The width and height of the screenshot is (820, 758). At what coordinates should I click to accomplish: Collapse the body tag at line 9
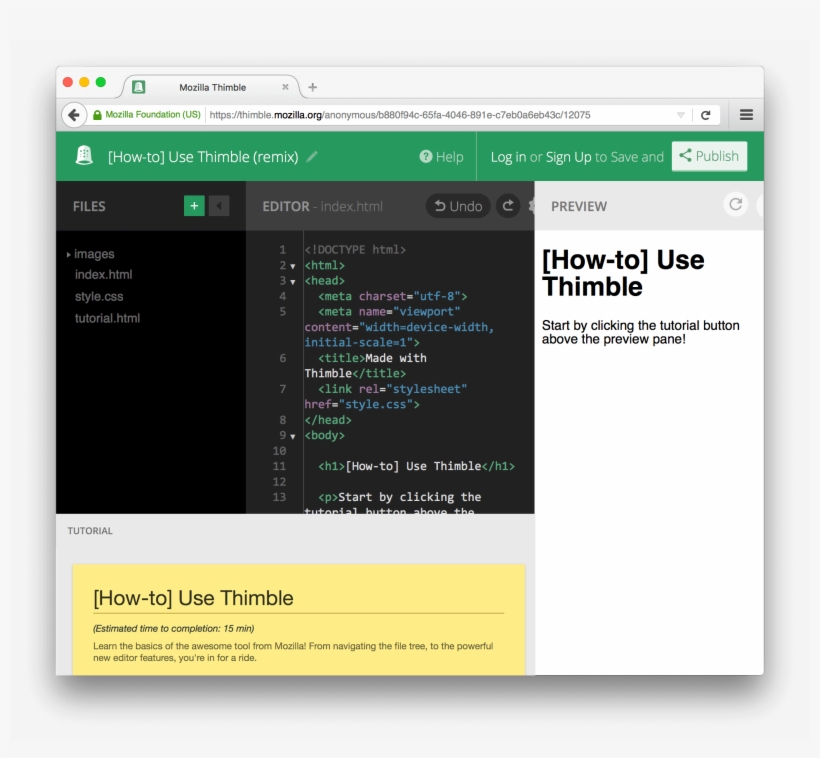click(293, 436)
